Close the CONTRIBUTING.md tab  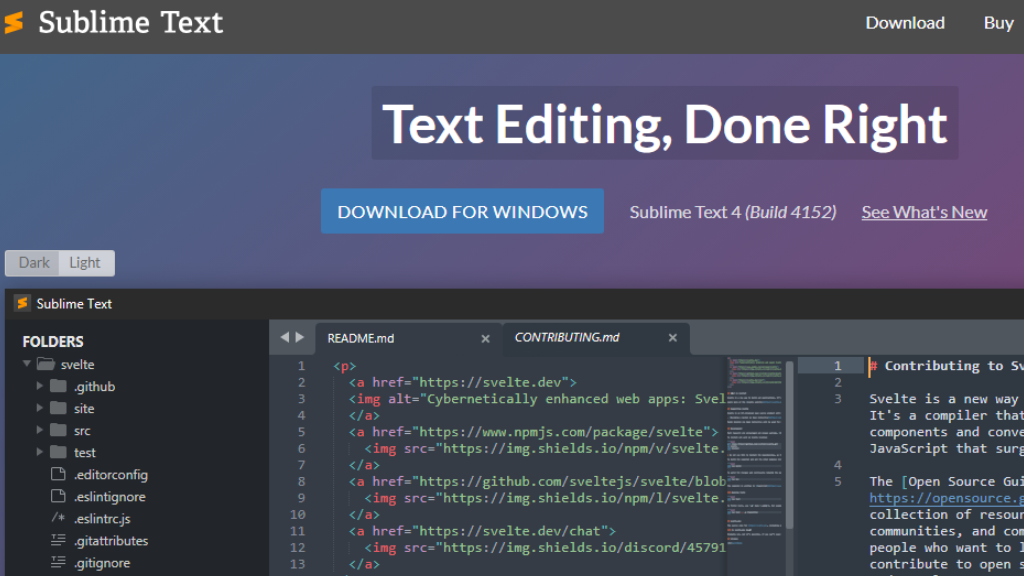pos(673,338)
